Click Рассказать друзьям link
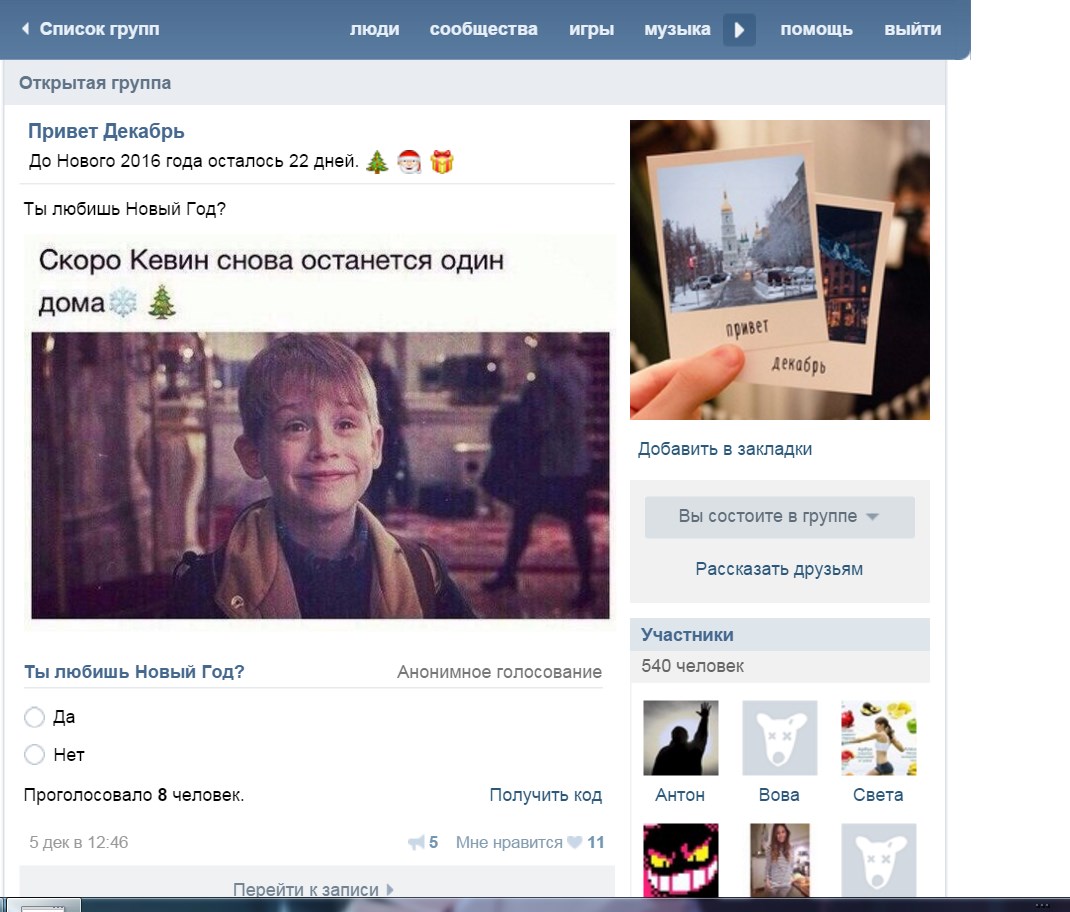Image resolution: width=1070 pixels, height=912 pixels. point(779,569)
